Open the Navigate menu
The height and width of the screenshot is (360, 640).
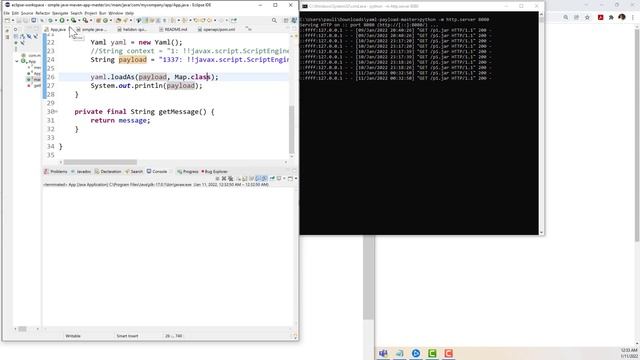click(x=60, y=13)
